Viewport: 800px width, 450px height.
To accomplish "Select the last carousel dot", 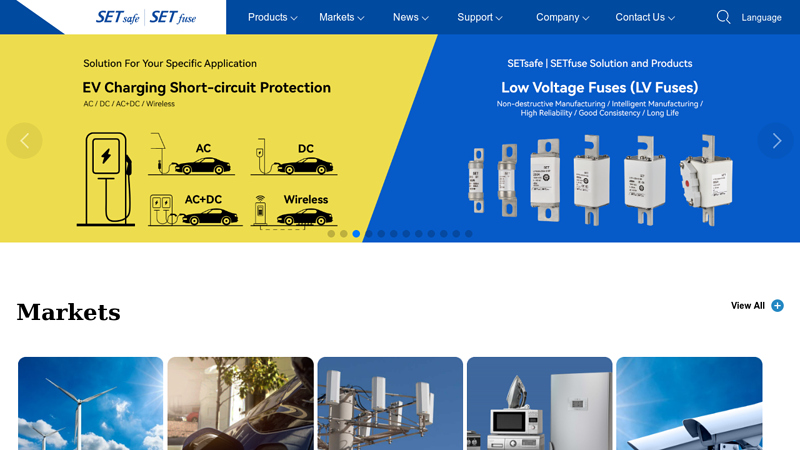I will point(468,234).
